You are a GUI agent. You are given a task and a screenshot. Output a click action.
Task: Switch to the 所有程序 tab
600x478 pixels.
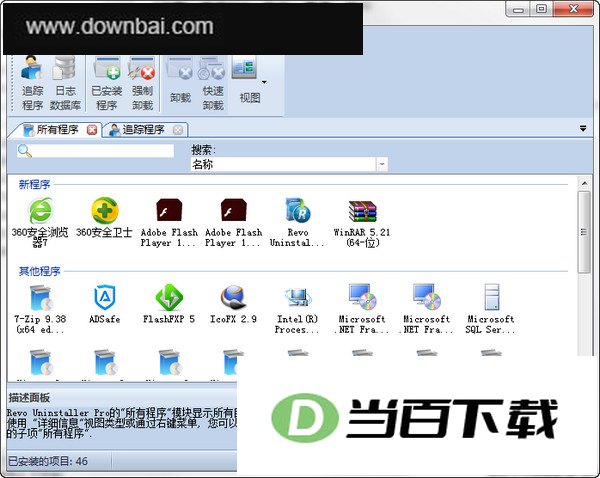tap(57, 129)
